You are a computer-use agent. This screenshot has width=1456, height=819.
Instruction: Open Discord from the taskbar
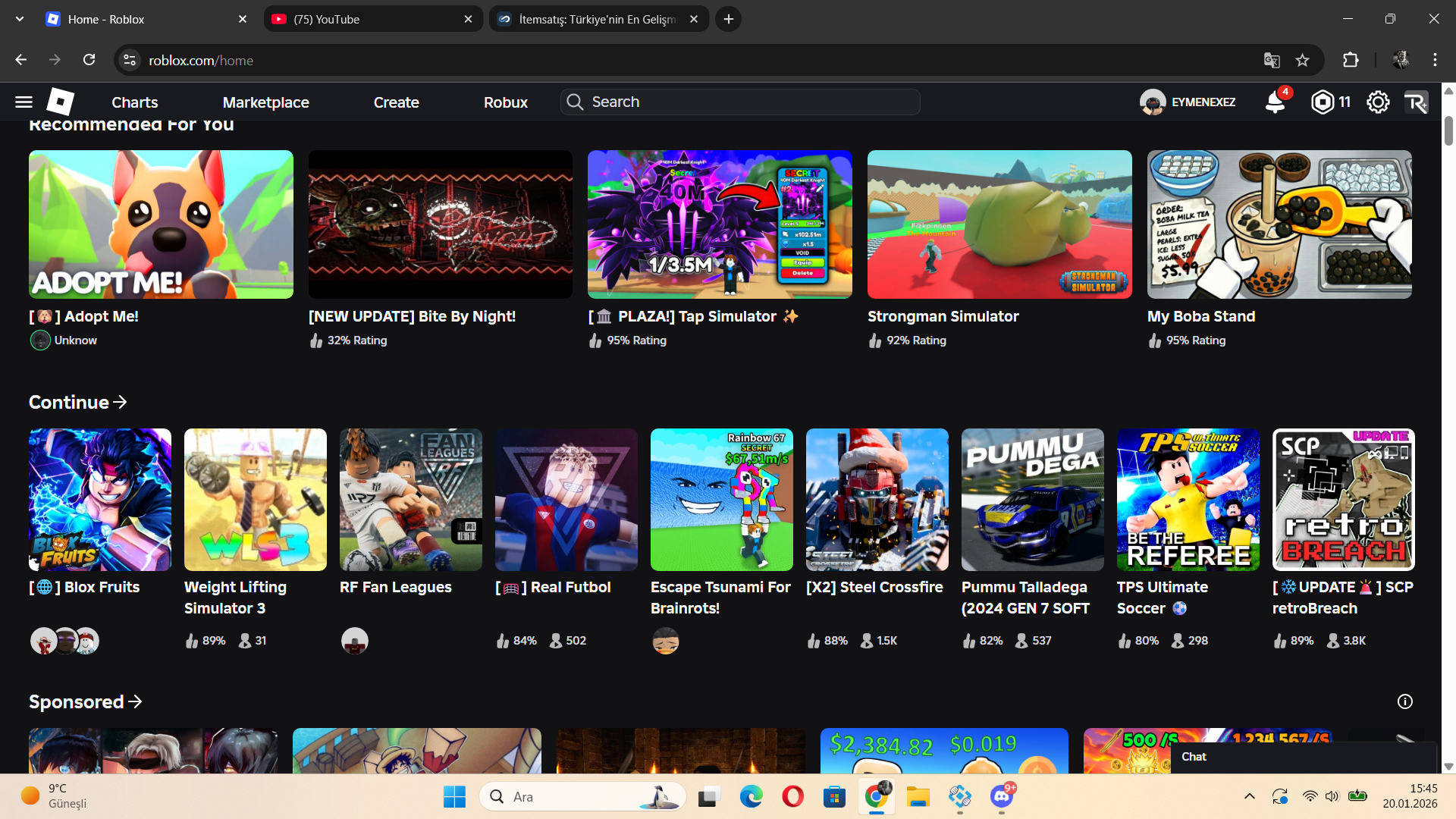[1002, 796]
